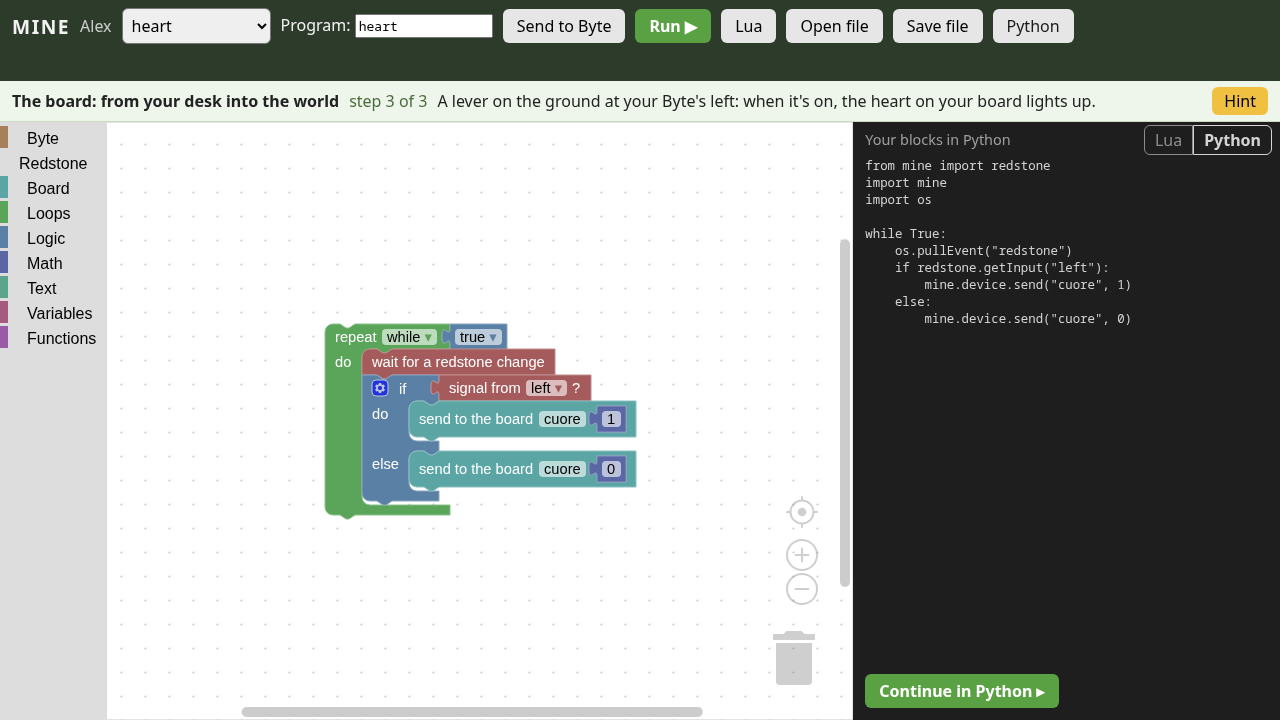
Task: Click the MINE logo
Action: [x=41, y=27]
